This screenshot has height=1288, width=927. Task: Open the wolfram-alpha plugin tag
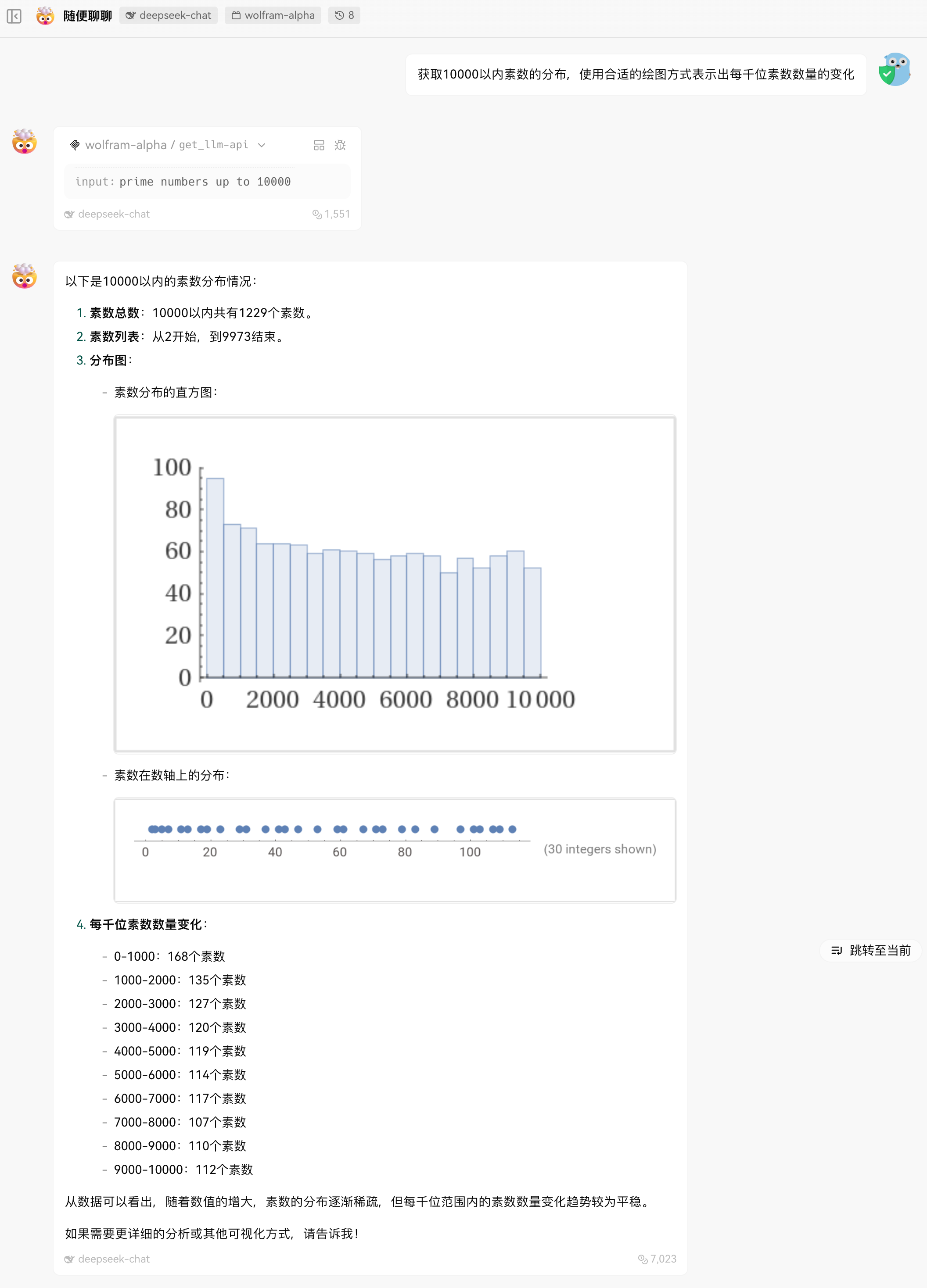(273, 15)
